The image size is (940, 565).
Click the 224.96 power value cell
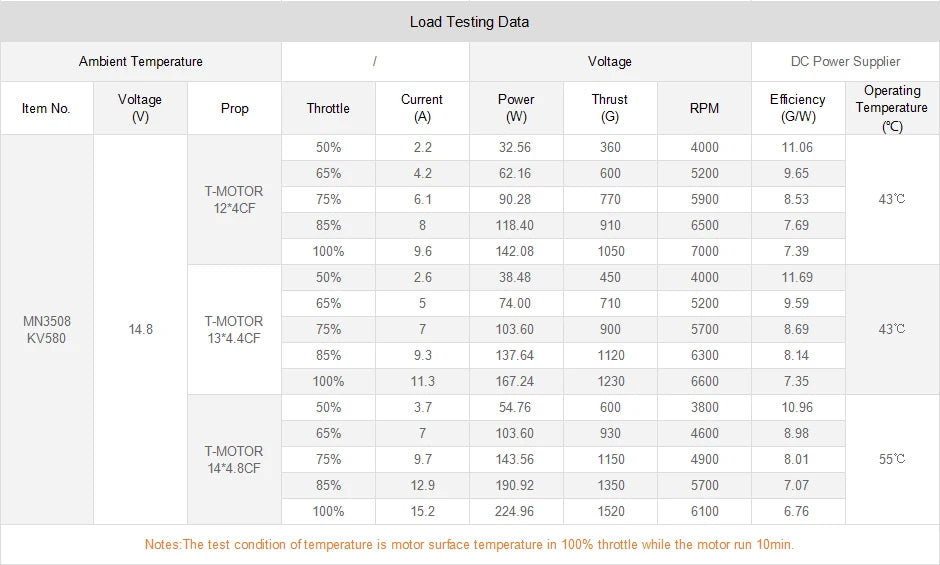(516, 511)
